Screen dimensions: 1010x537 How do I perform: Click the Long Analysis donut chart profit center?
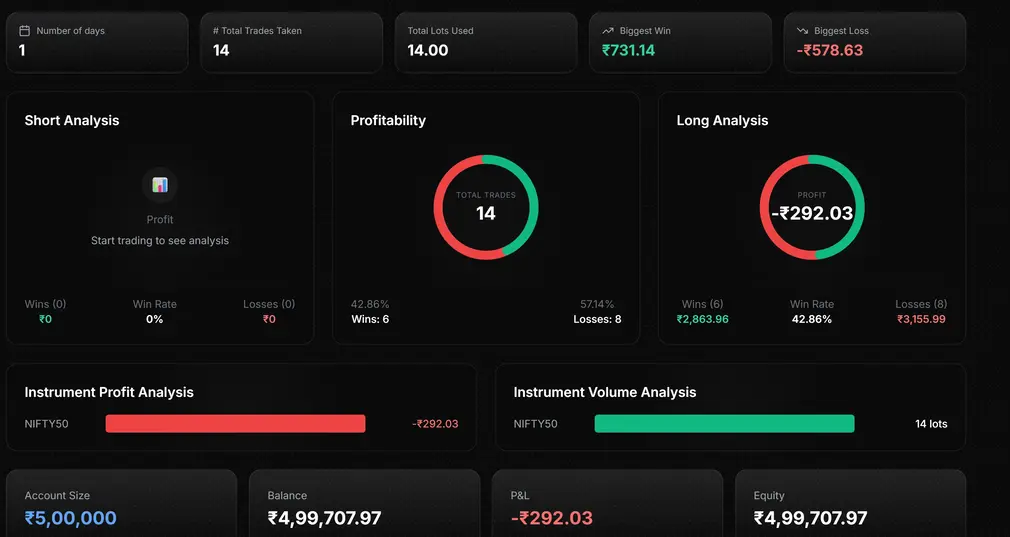pyautogui.click(x=812, y=207)
